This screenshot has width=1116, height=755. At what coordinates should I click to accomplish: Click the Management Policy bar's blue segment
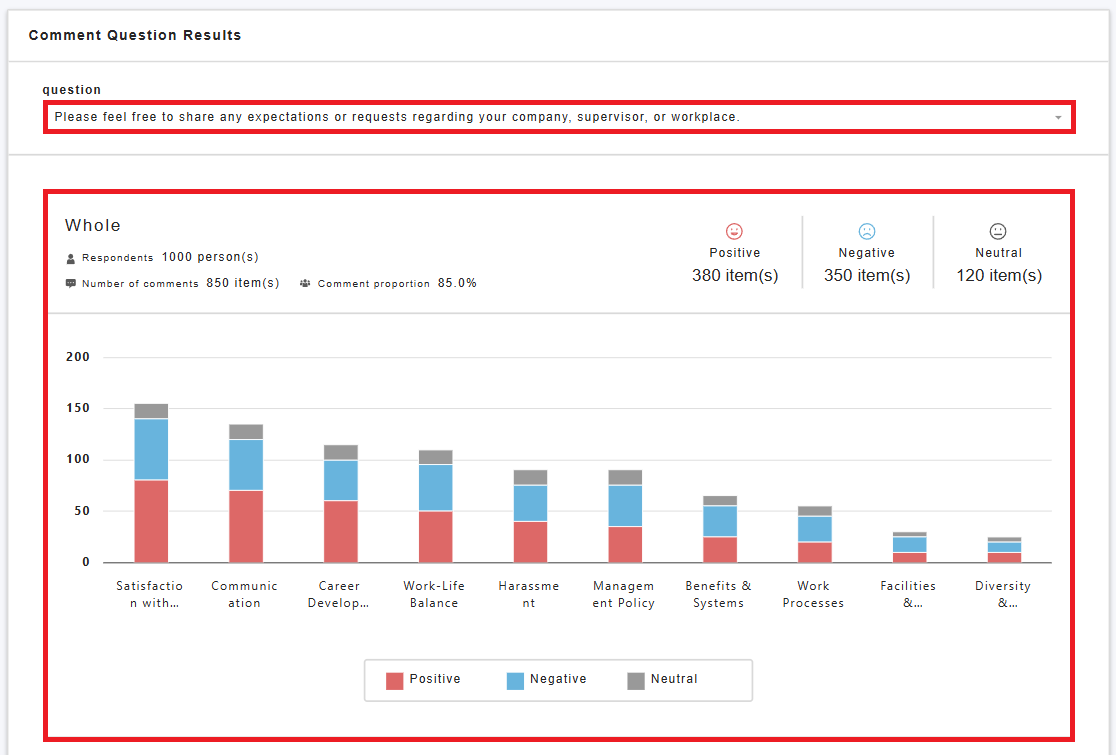[x=625, y=506]
